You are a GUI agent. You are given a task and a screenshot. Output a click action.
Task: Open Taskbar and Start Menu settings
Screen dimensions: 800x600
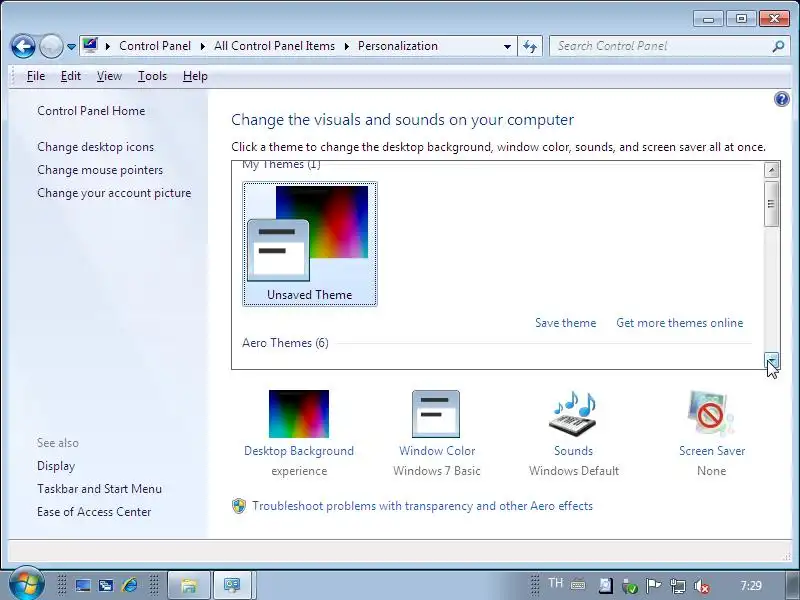(99, 489)
